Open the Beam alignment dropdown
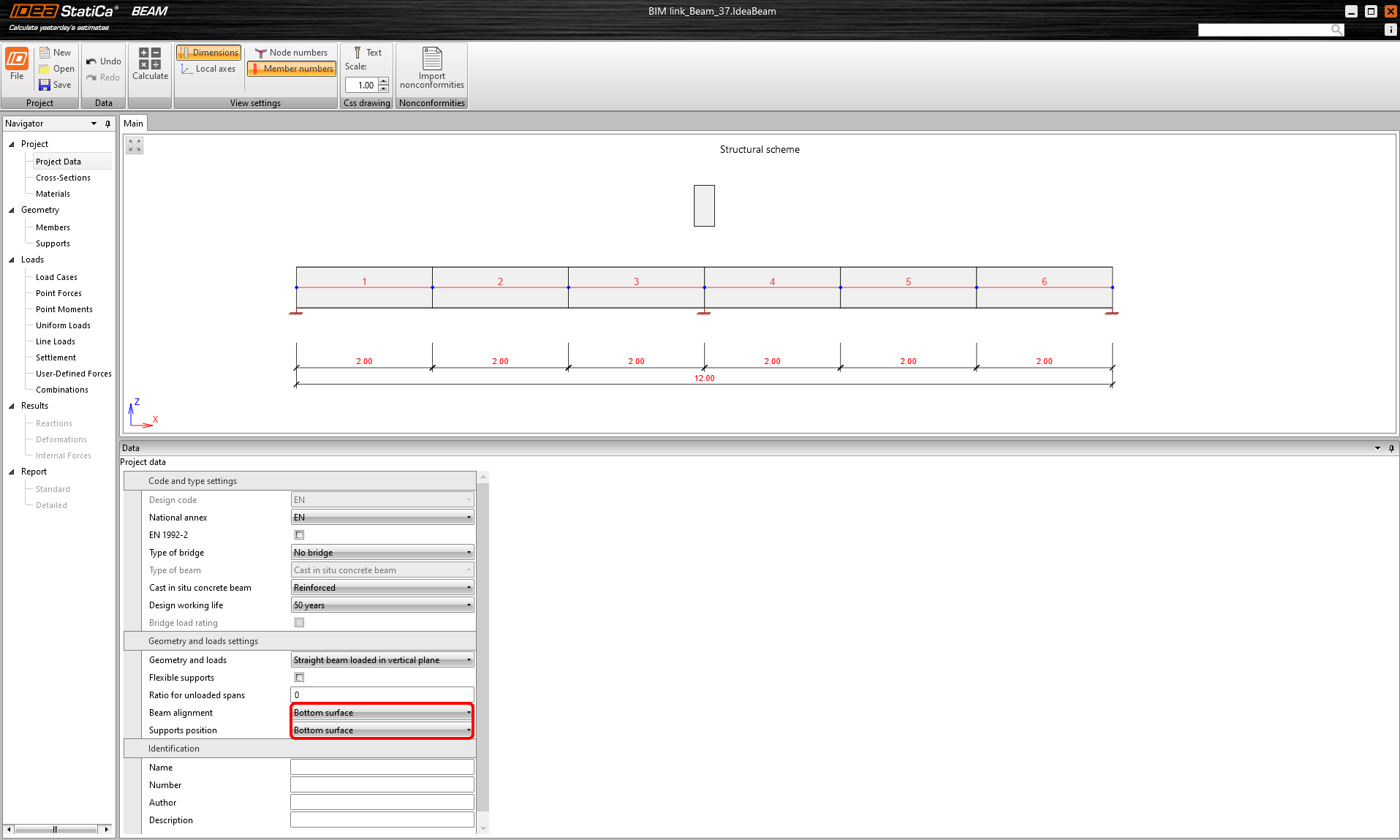This screenshot has width=1400, height=840. pos(382,713)
